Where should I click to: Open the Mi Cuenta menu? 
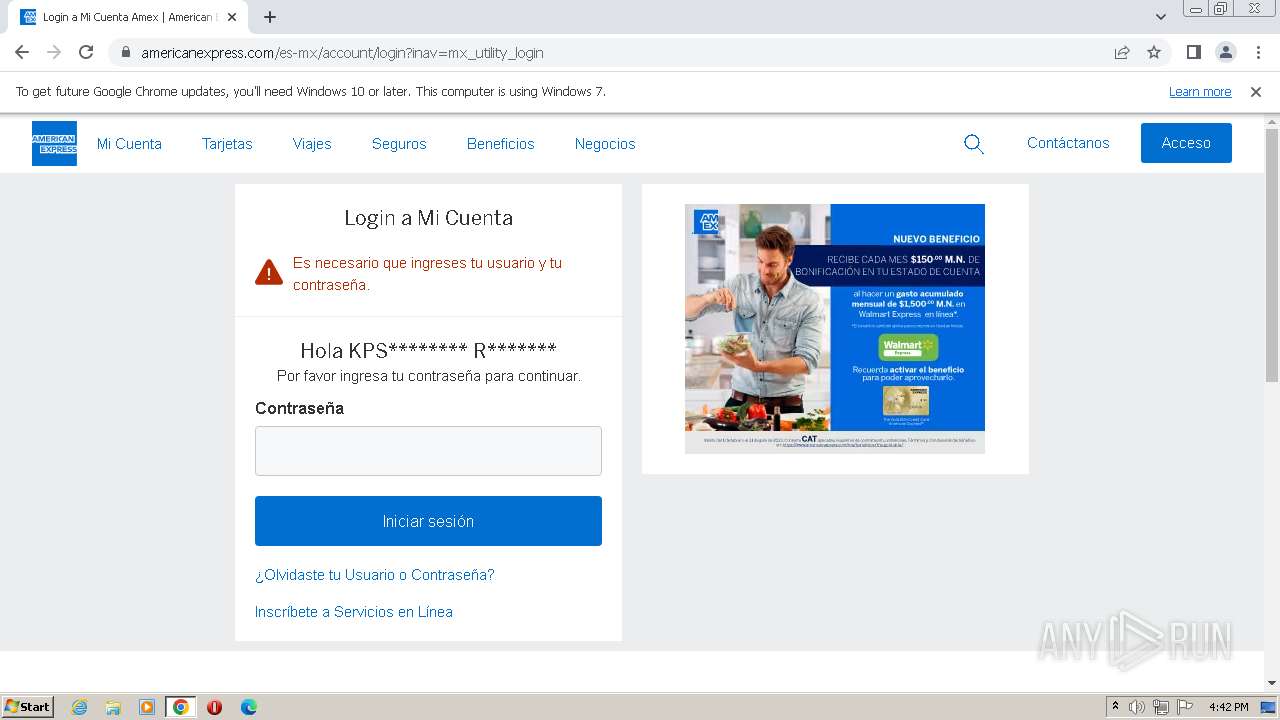coord(129,144)
